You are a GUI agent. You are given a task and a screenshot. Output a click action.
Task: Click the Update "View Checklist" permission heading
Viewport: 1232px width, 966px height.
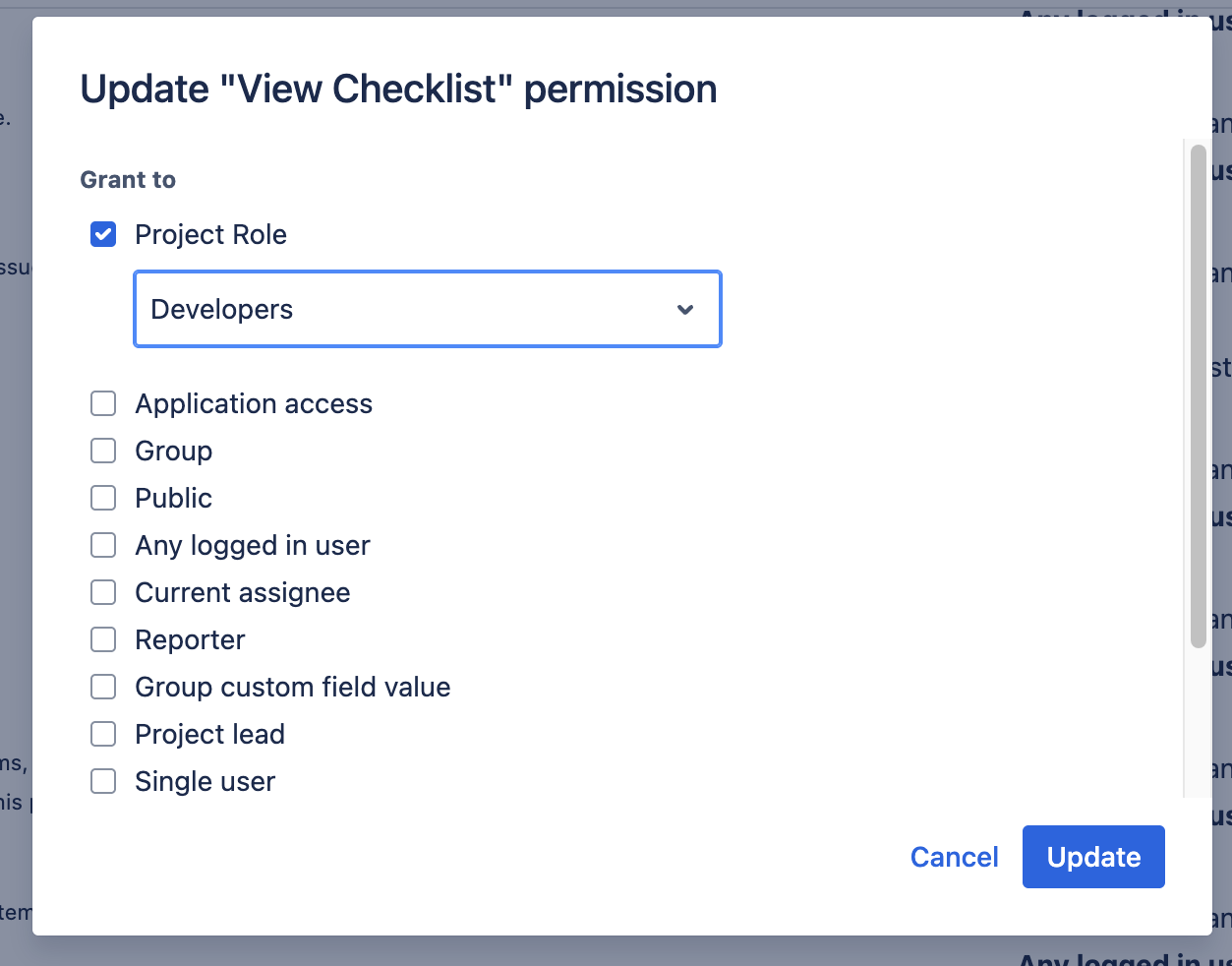(x=398, y=90)
